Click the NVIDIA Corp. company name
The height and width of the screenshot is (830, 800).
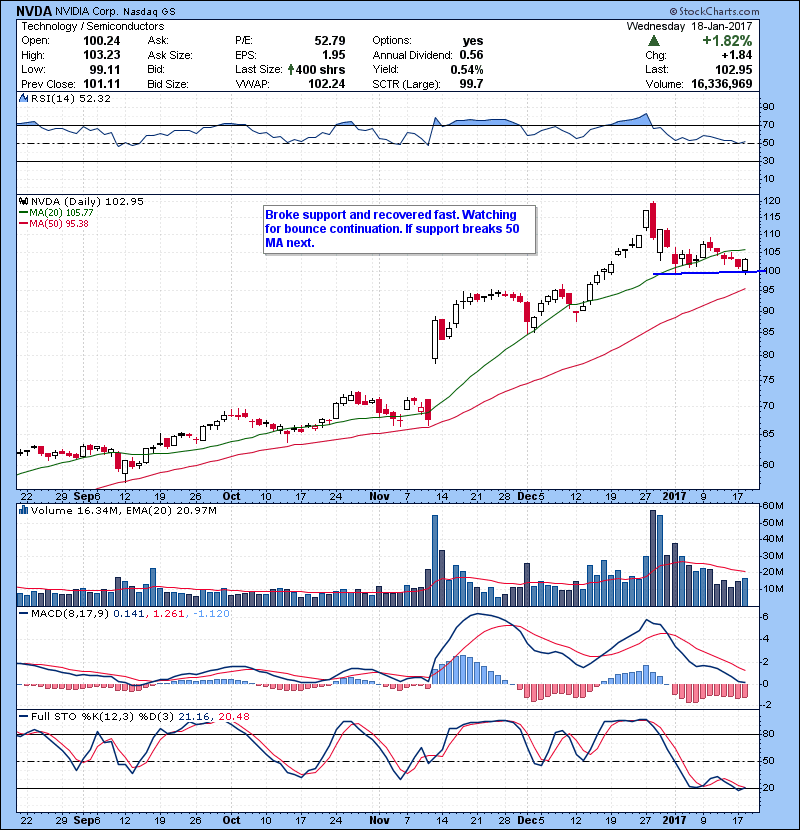pyautogui.click(x=87, y=12)
